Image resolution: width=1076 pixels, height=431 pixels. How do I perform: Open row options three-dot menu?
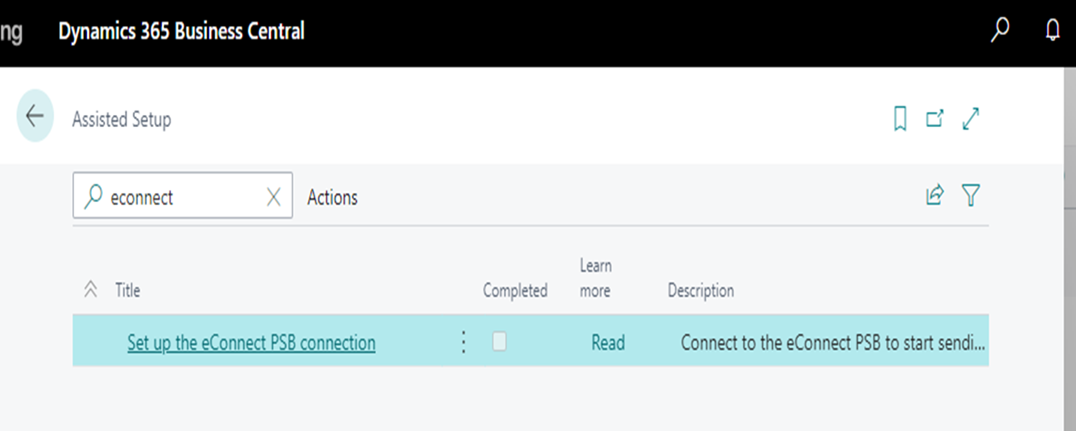[463, 342]
